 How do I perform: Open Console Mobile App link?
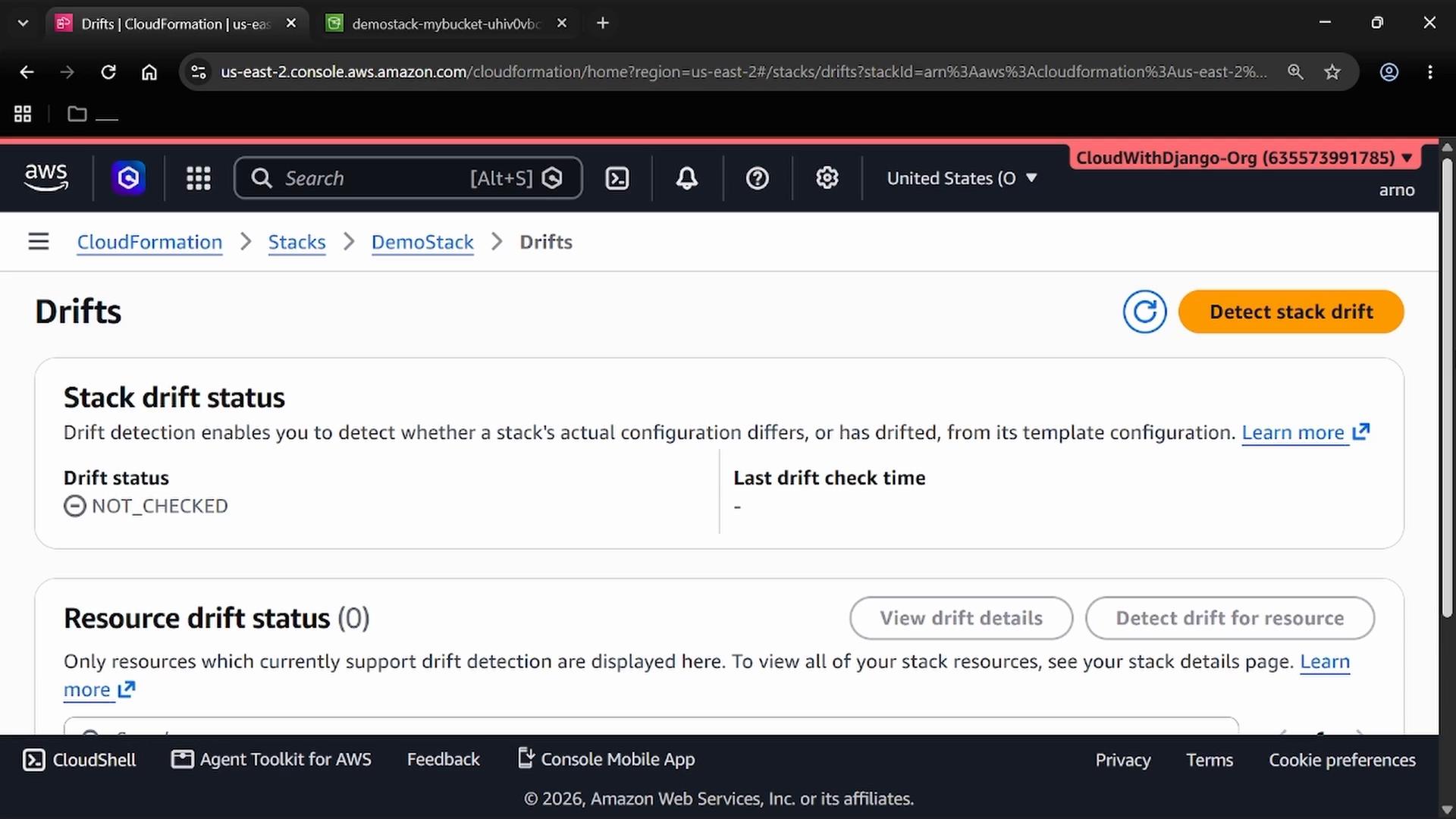606,760
